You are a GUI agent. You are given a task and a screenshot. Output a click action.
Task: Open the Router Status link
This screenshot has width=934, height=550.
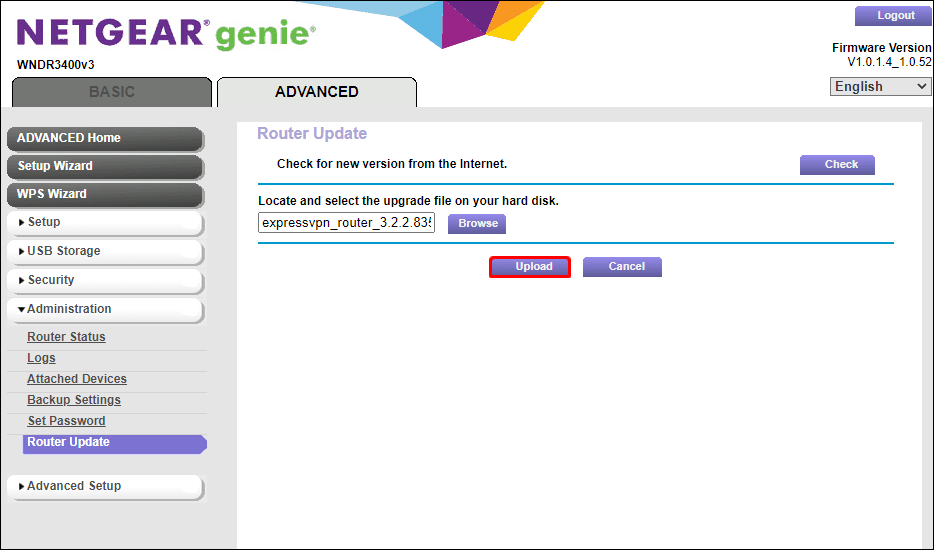click(x=66, y=337)
